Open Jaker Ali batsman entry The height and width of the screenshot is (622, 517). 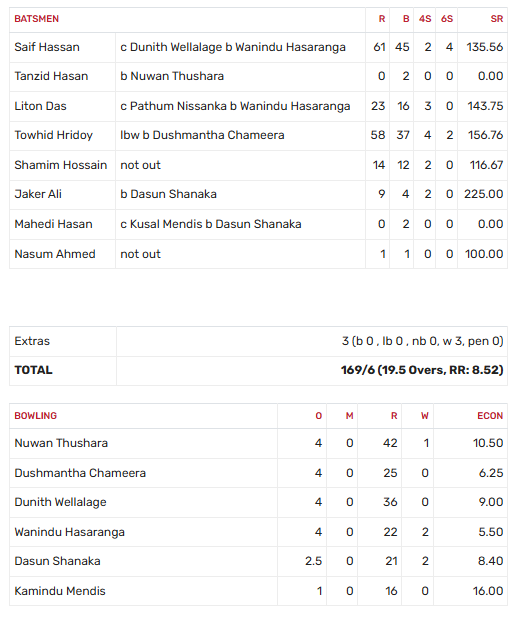pos(38,194)
